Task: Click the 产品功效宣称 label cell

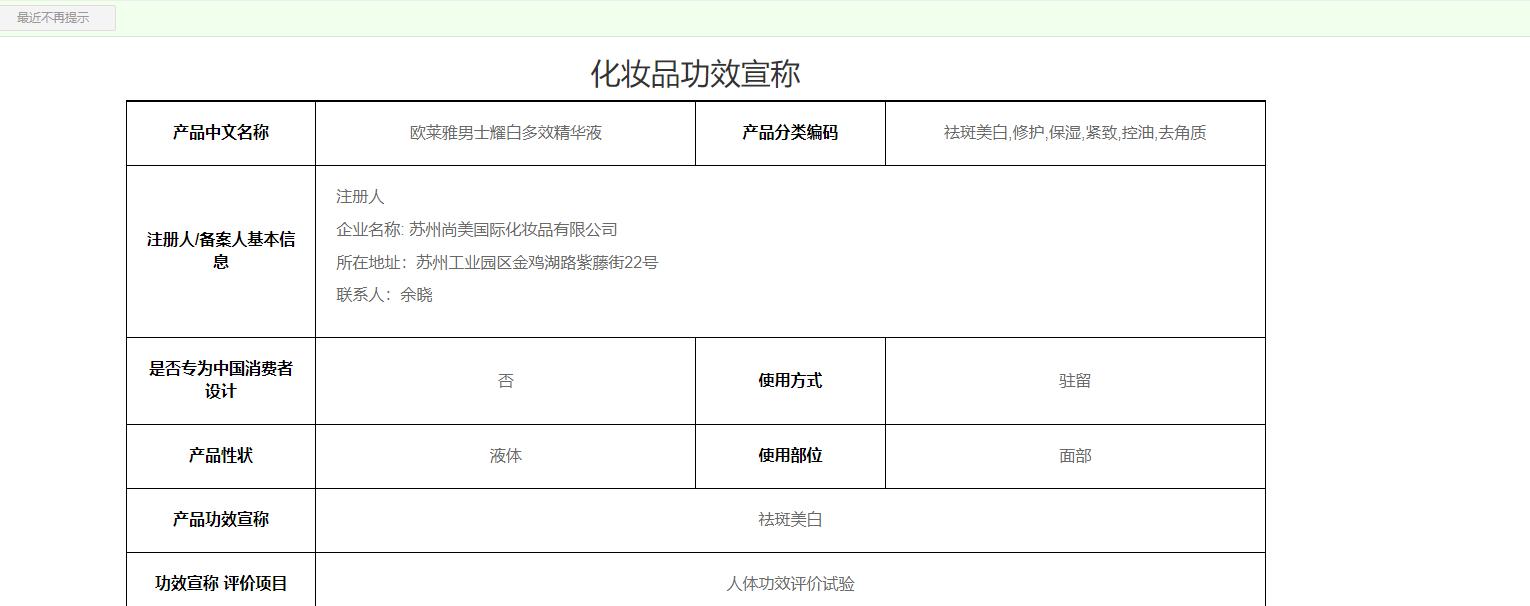Action: pos(221,520)
